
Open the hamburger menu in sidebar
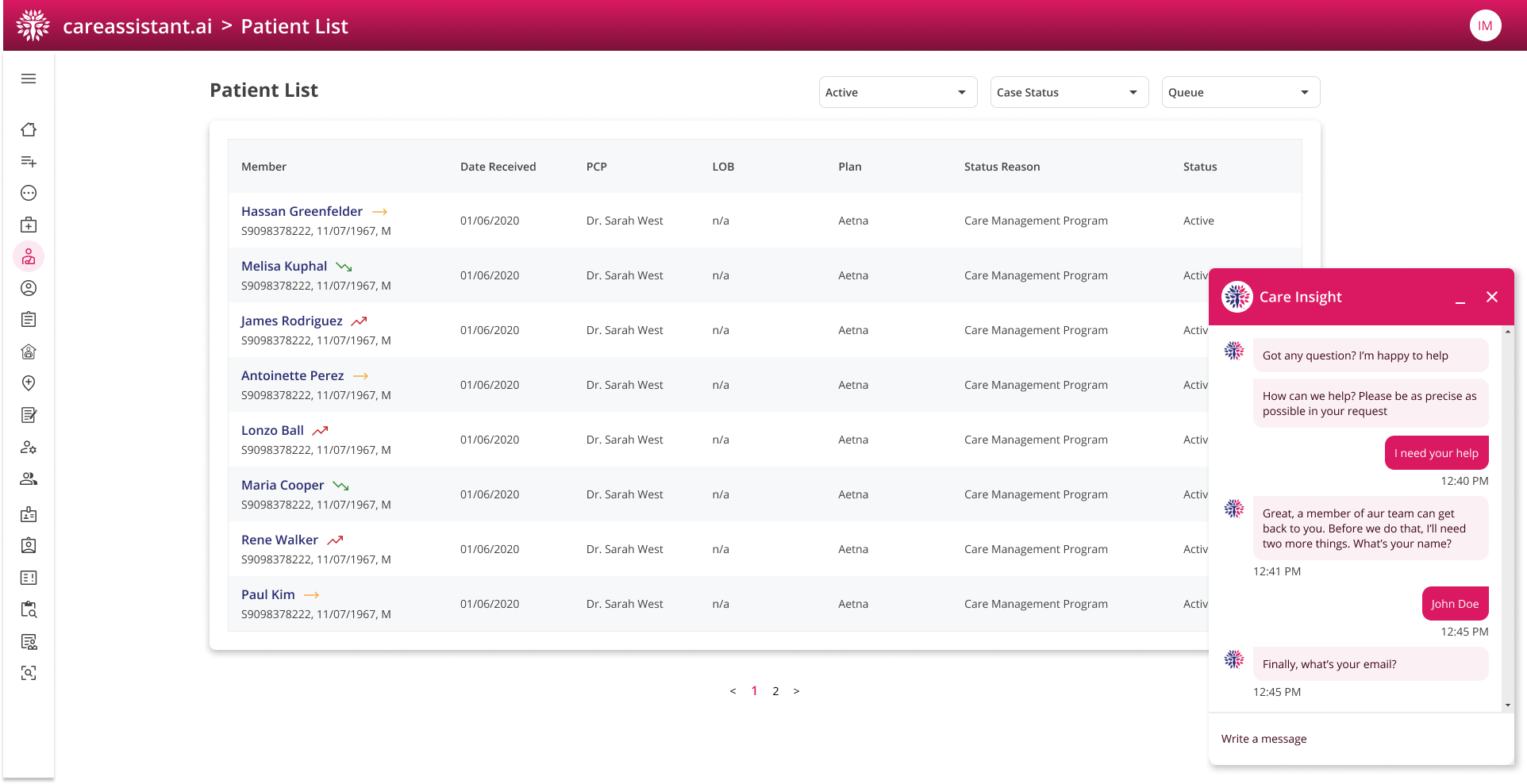tap(29, 79)
